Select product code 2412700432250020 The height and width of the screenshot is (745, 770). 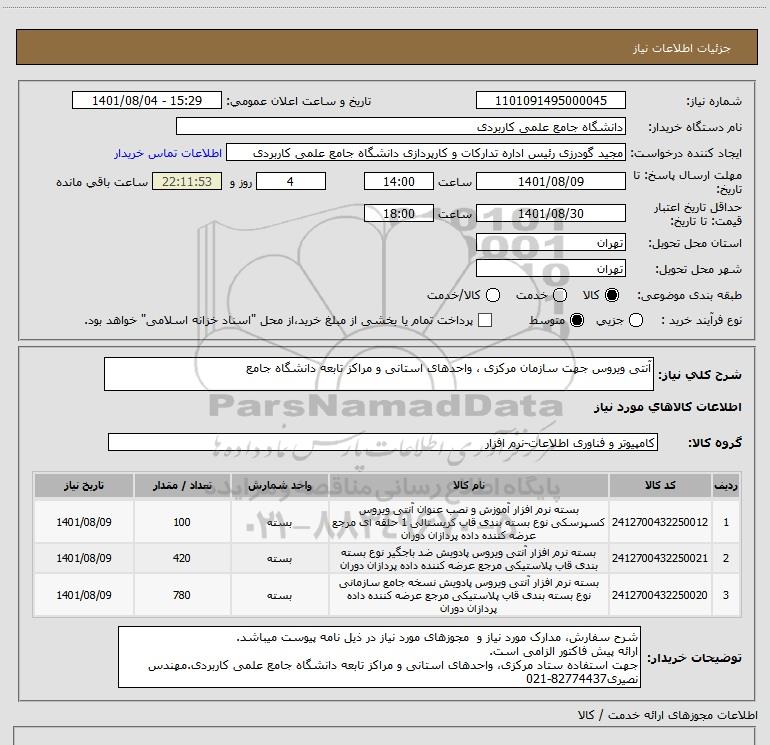click(660, 595)
